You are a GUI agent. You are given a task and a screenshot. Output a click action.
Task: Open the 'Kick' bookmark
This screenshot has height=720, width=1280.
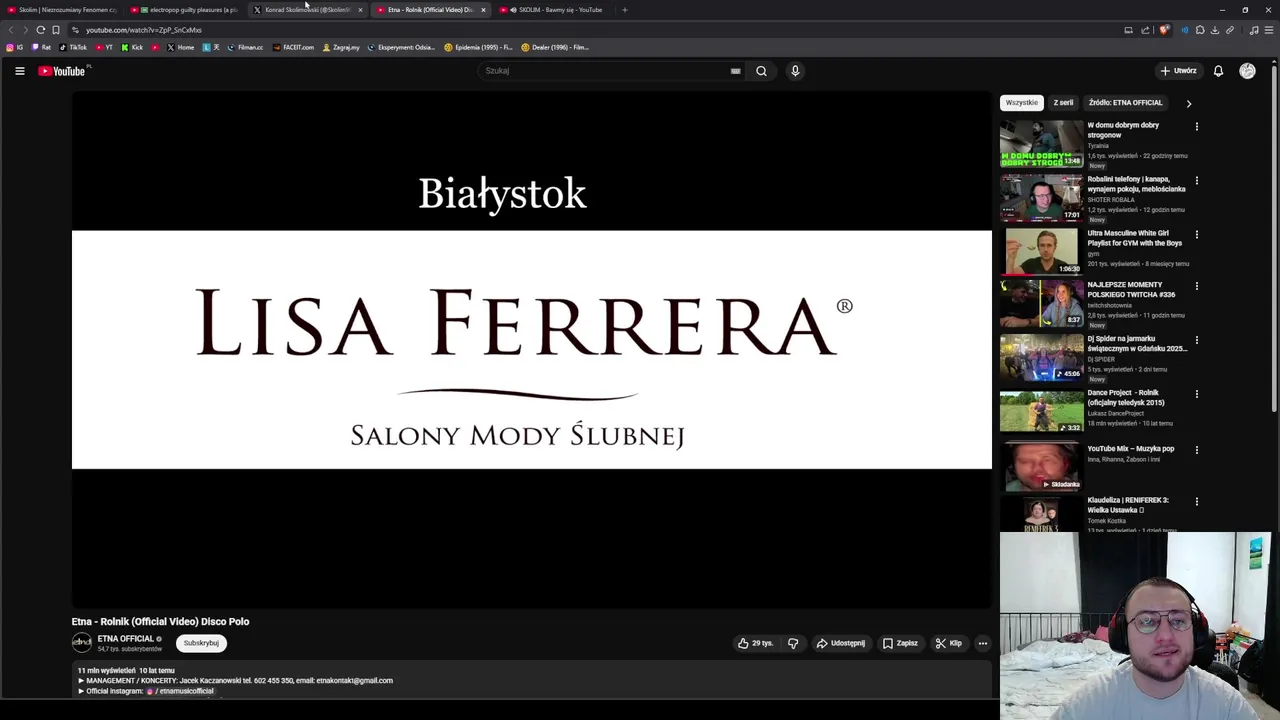132,47
